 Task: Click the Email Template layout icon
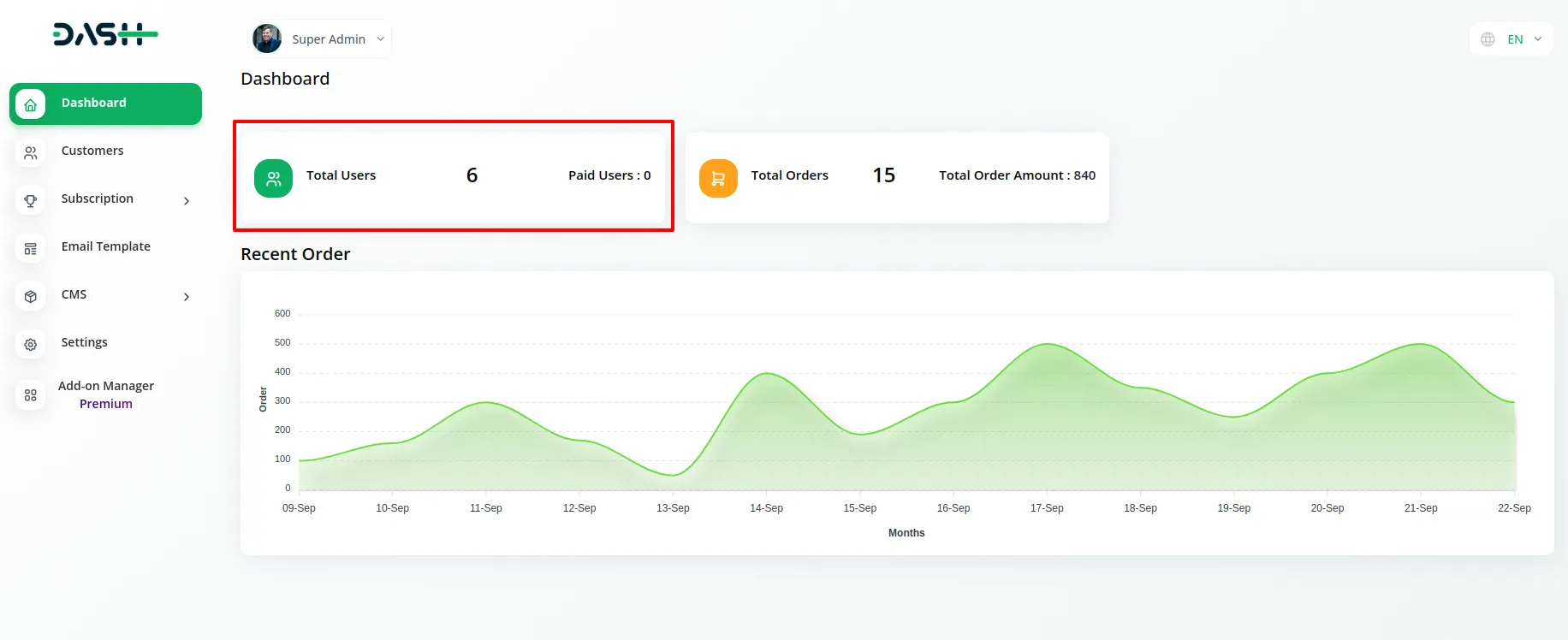point(31,248)
